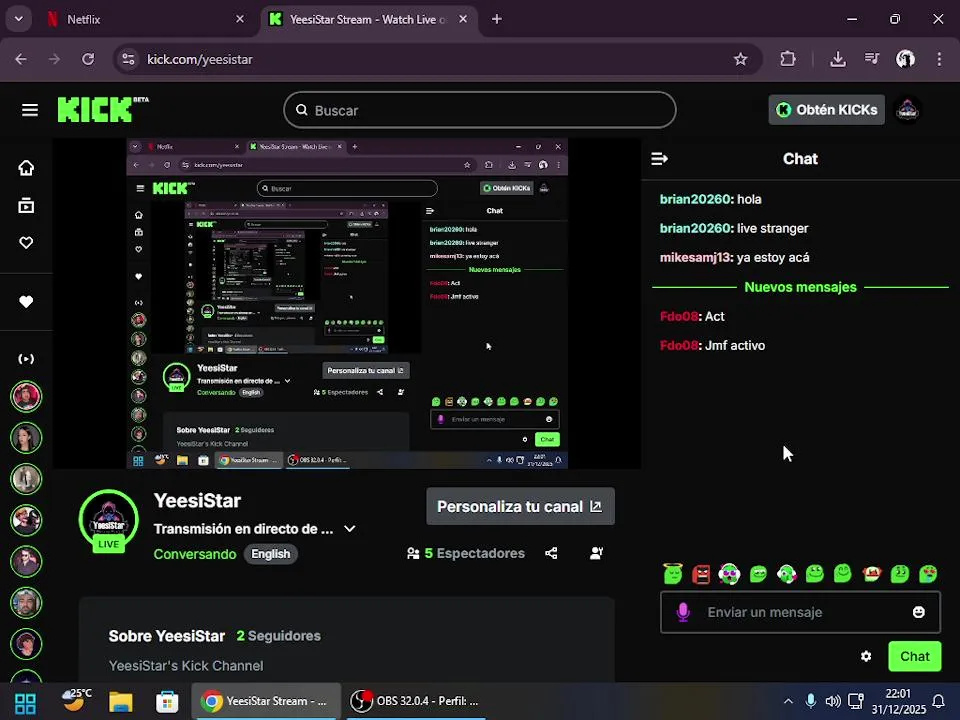Send message with green Chat button
Screen dimensions: 960x720
click(915, 656)
